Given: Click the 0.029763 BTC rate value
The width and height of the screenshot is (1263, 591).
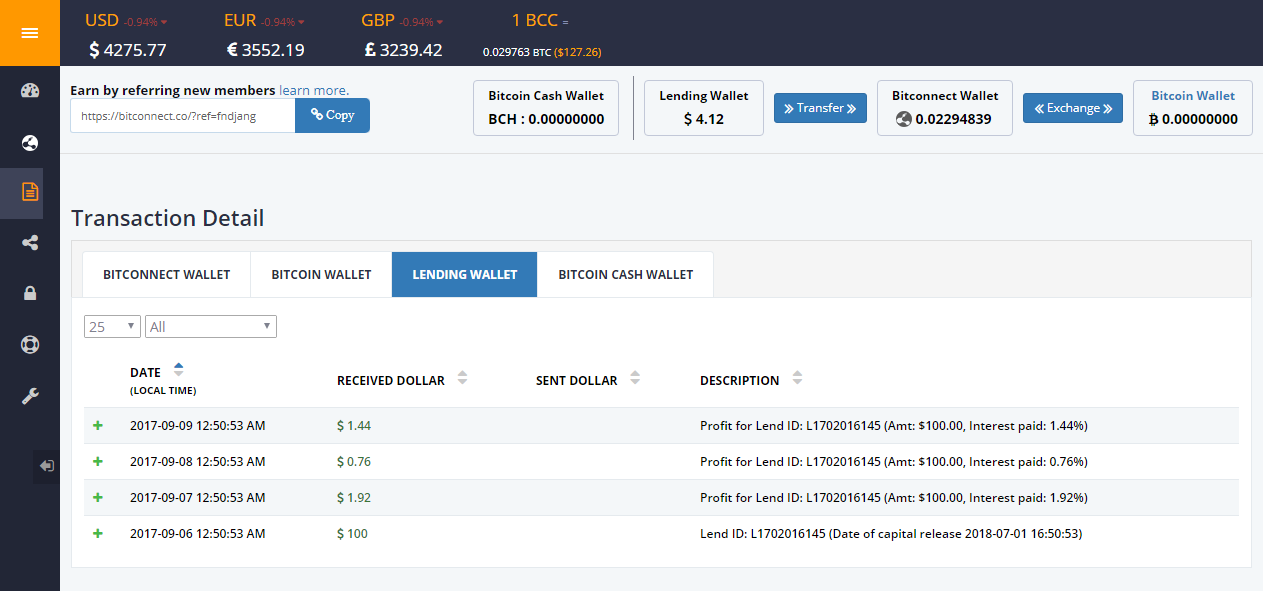Looking at the screenshot, I should point(516,52).
